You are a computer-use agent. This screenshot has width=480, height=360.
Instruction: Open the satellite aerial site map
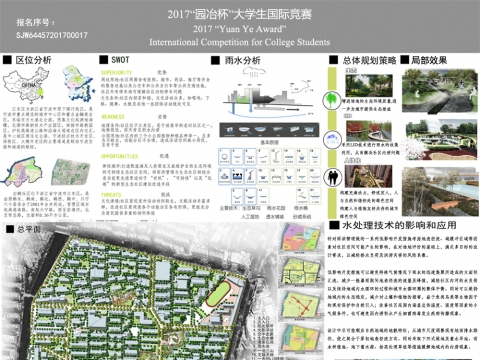[x=70, y=172]
